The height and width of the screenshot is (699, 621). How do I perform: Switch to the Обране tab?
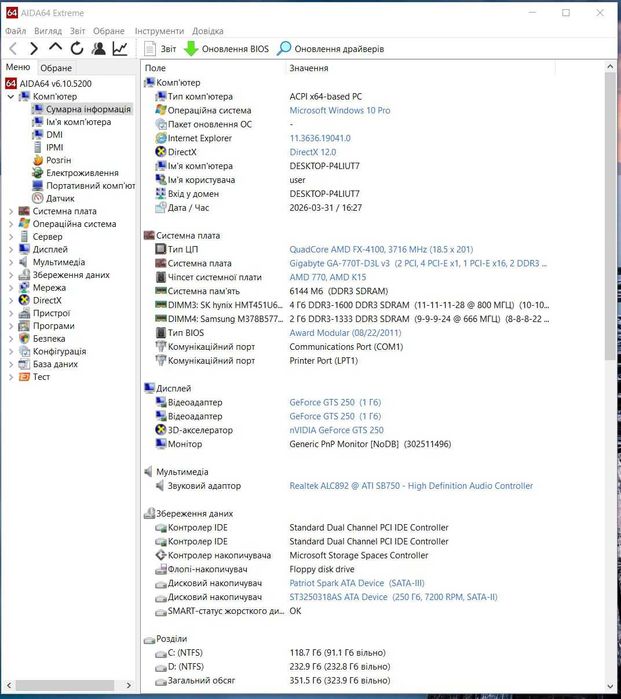[56, 68]
